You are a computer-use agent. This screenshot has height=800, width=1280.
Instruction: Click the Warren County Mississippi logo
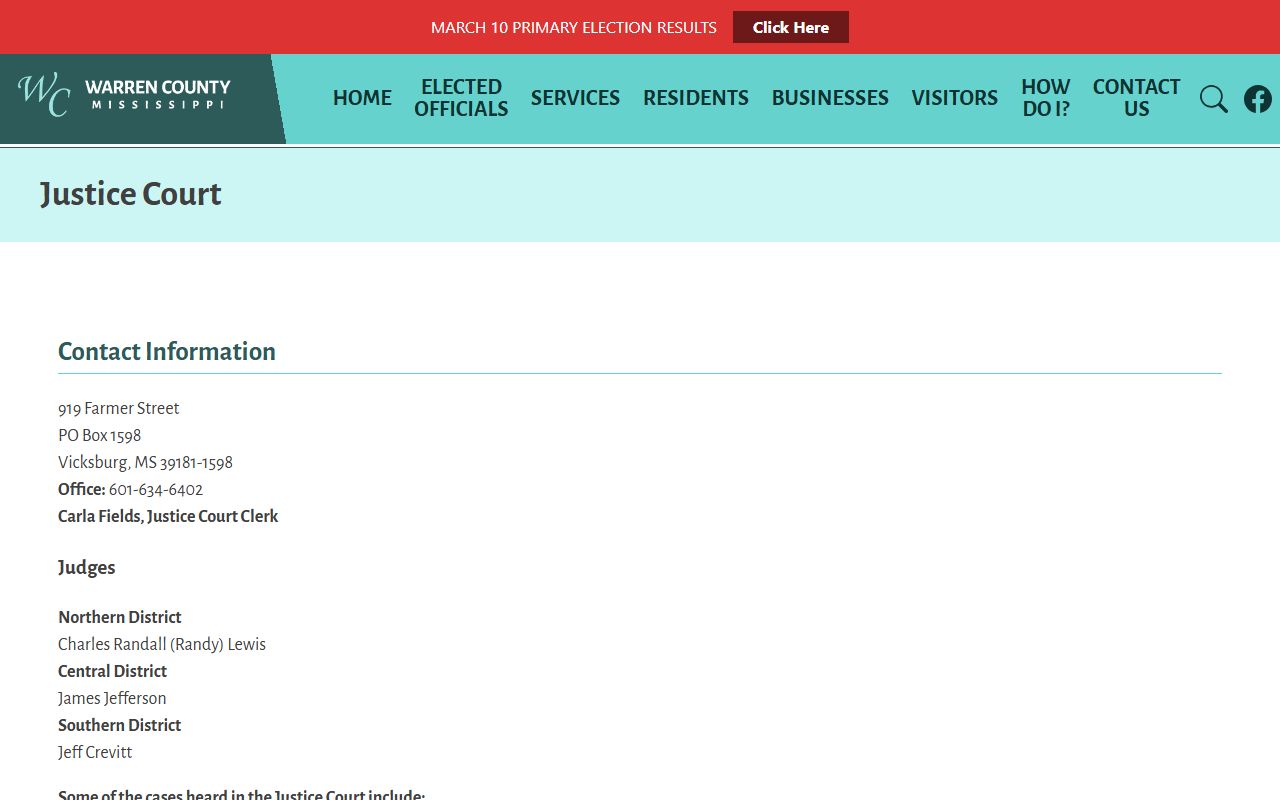(124, 96)
